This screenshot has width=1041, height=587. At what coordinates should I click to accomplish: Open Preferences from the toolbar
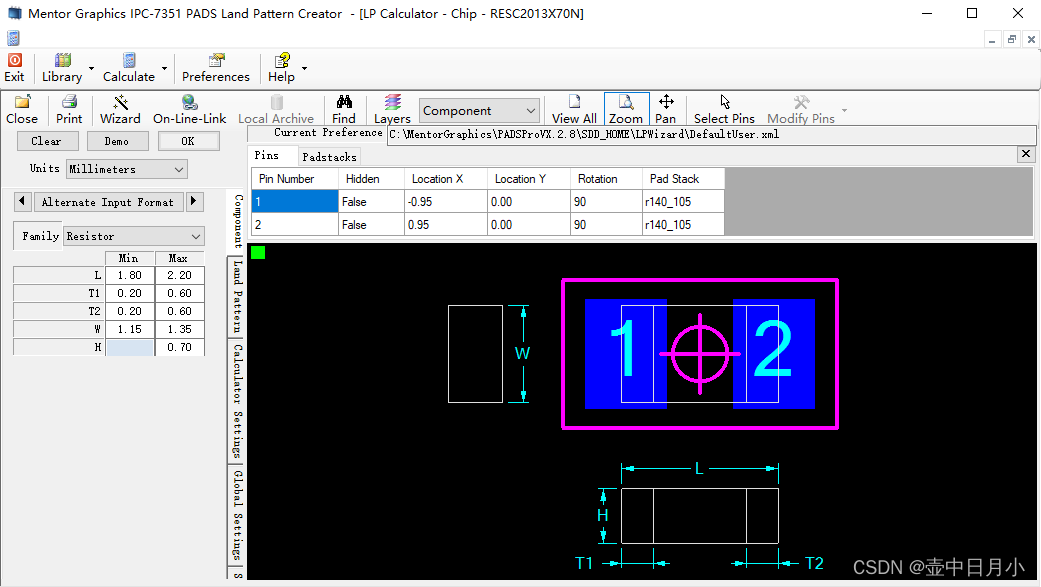(x=216, y=68)
